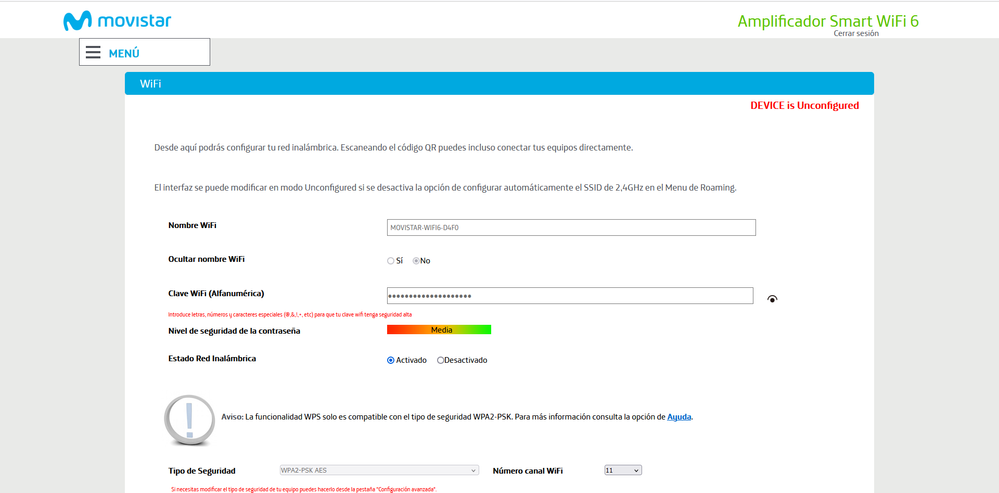Image resolution: width=999 pixels, height=493 pixels.
Task: Click the Movistar M logo icon
Action: (x=77, y=21)
